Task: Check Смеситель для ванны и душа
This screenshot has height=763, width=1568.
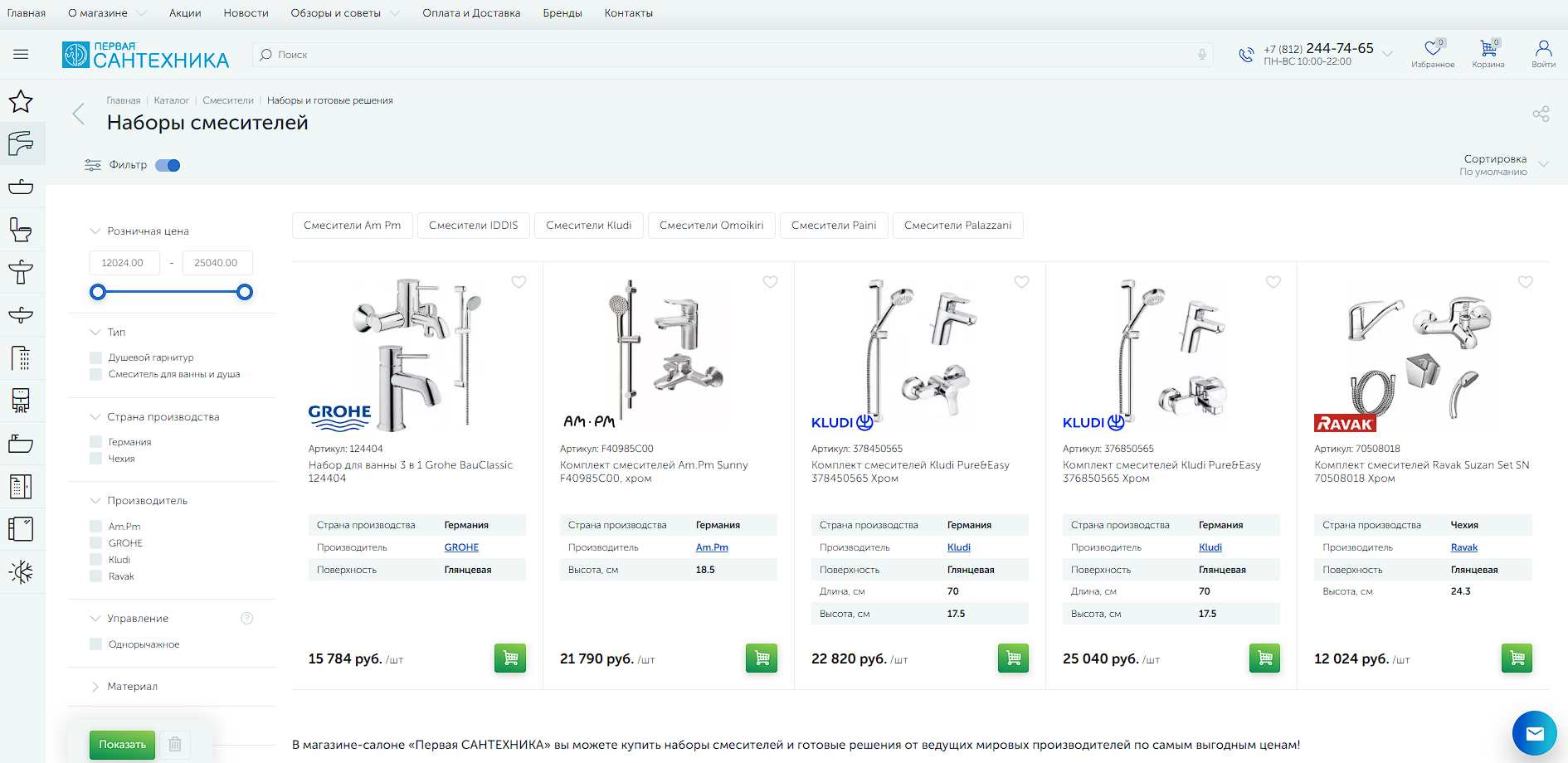Action: click(x=96, y=374)
